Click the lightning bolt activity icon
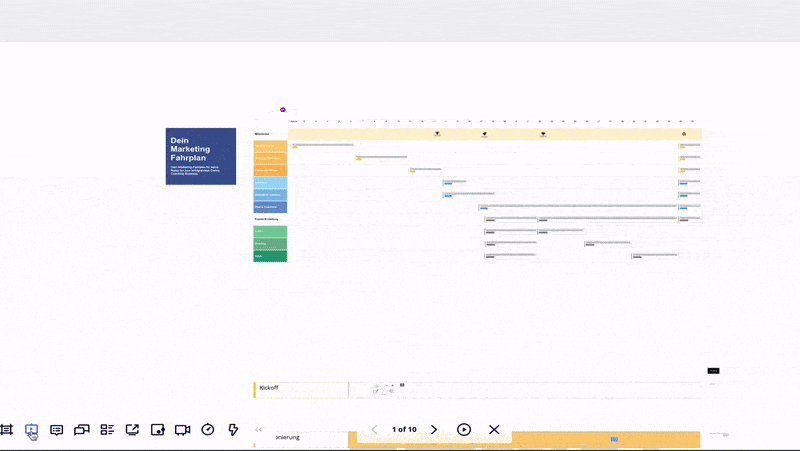800x451 pixels. click(233, 430)
